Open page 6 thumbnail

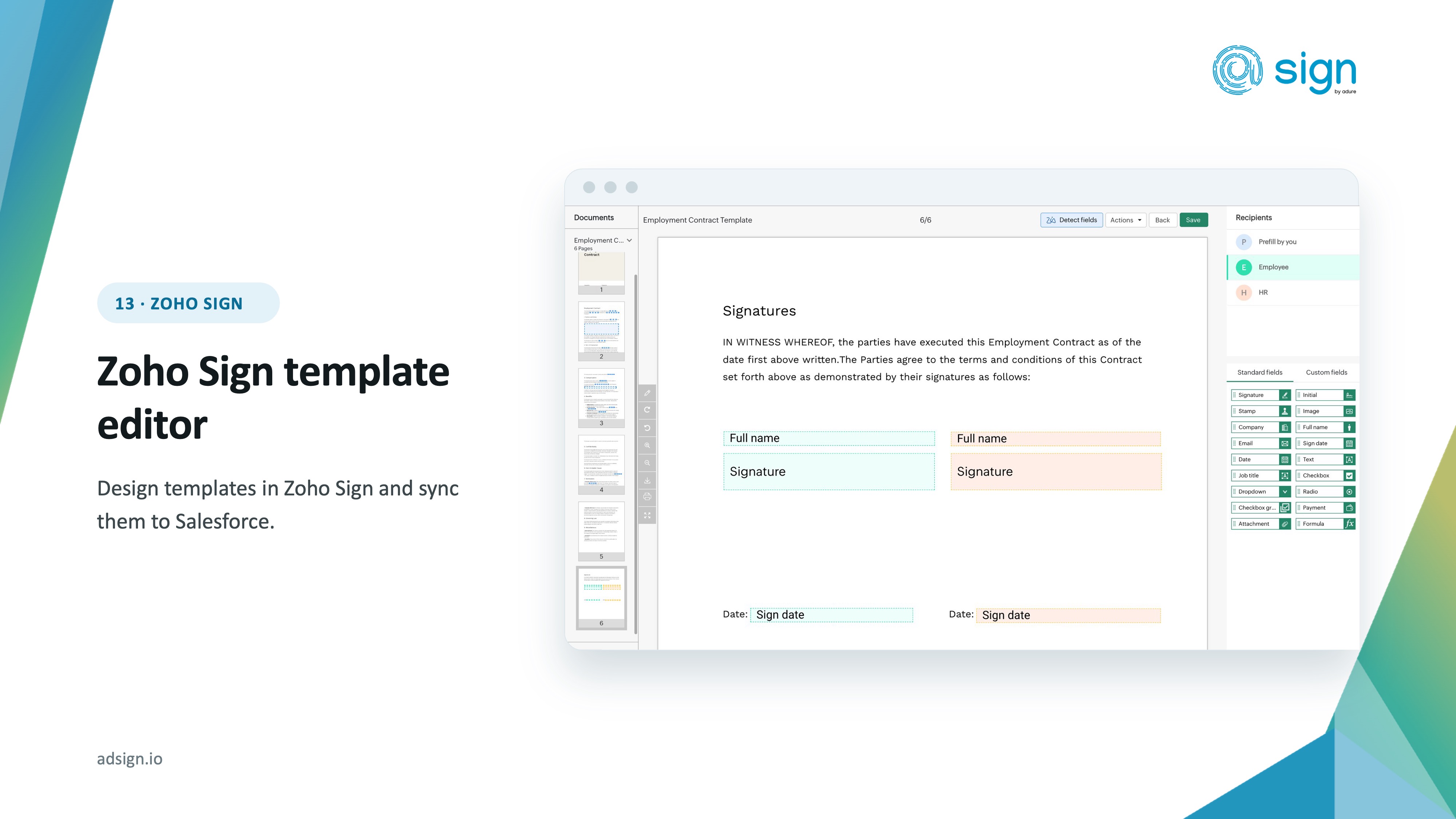(x=601, y=597)
